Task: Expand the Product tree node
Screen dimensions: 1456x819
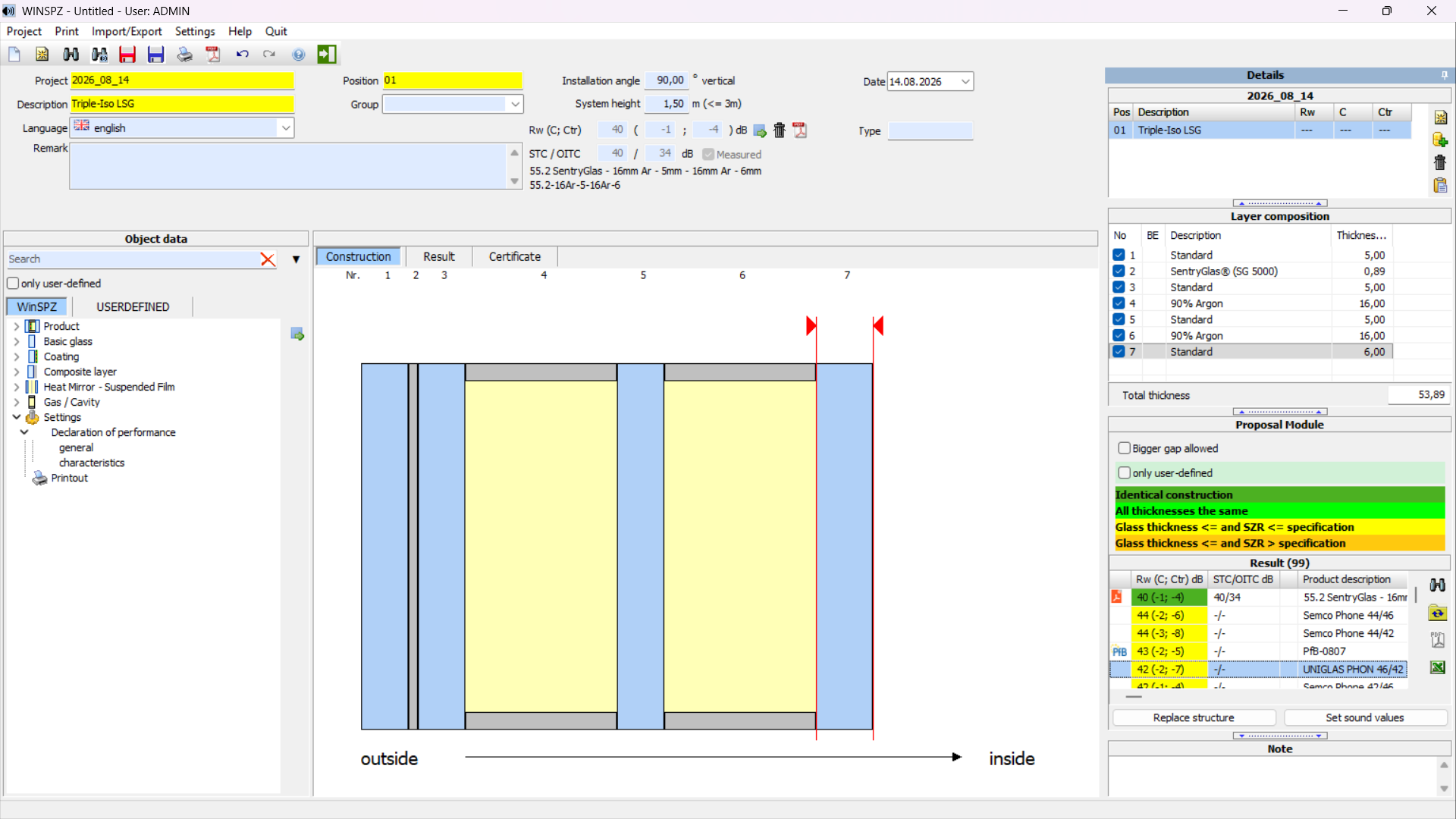Action: pos(17,326)
